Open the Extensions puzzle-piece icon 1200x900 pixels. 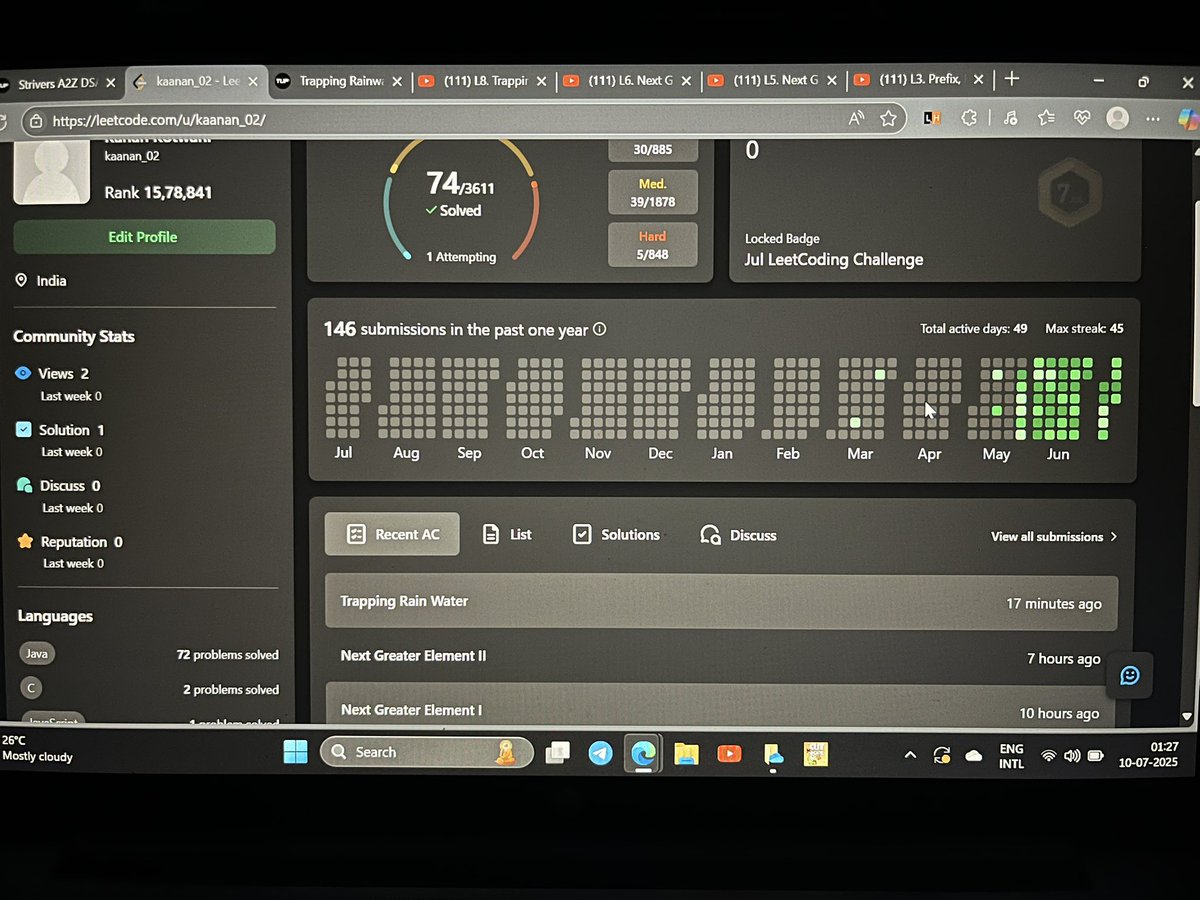[x=968, y=119]
